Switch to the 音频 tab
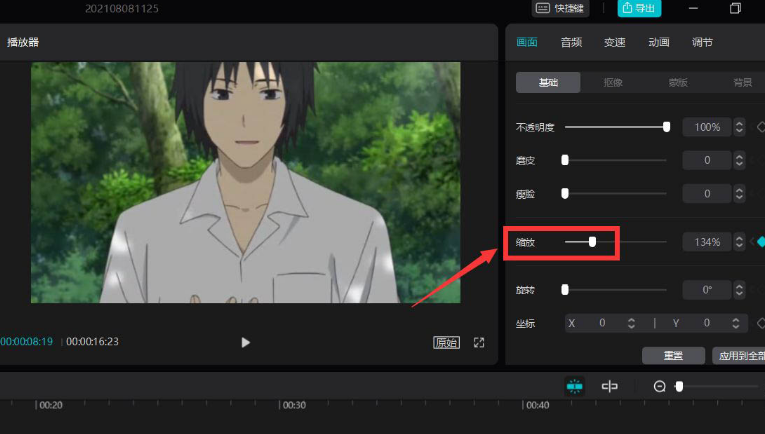The image size is (765, 434). coord(571,42)
